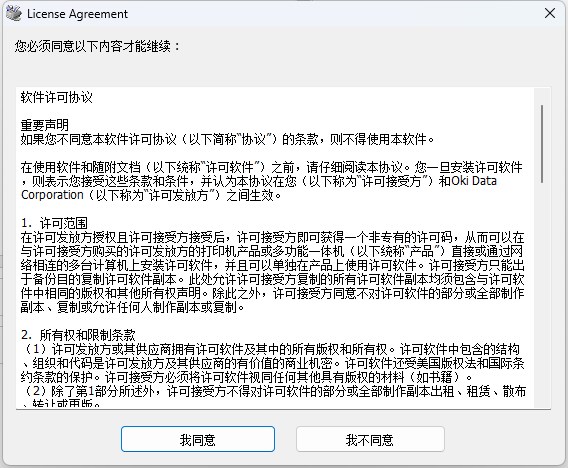The height and width of the screenshot is (468, 568).
Task: Click the prompt 您必须同意以下内容才能继续
Action: pyautogui.click(x=97, y=46)
